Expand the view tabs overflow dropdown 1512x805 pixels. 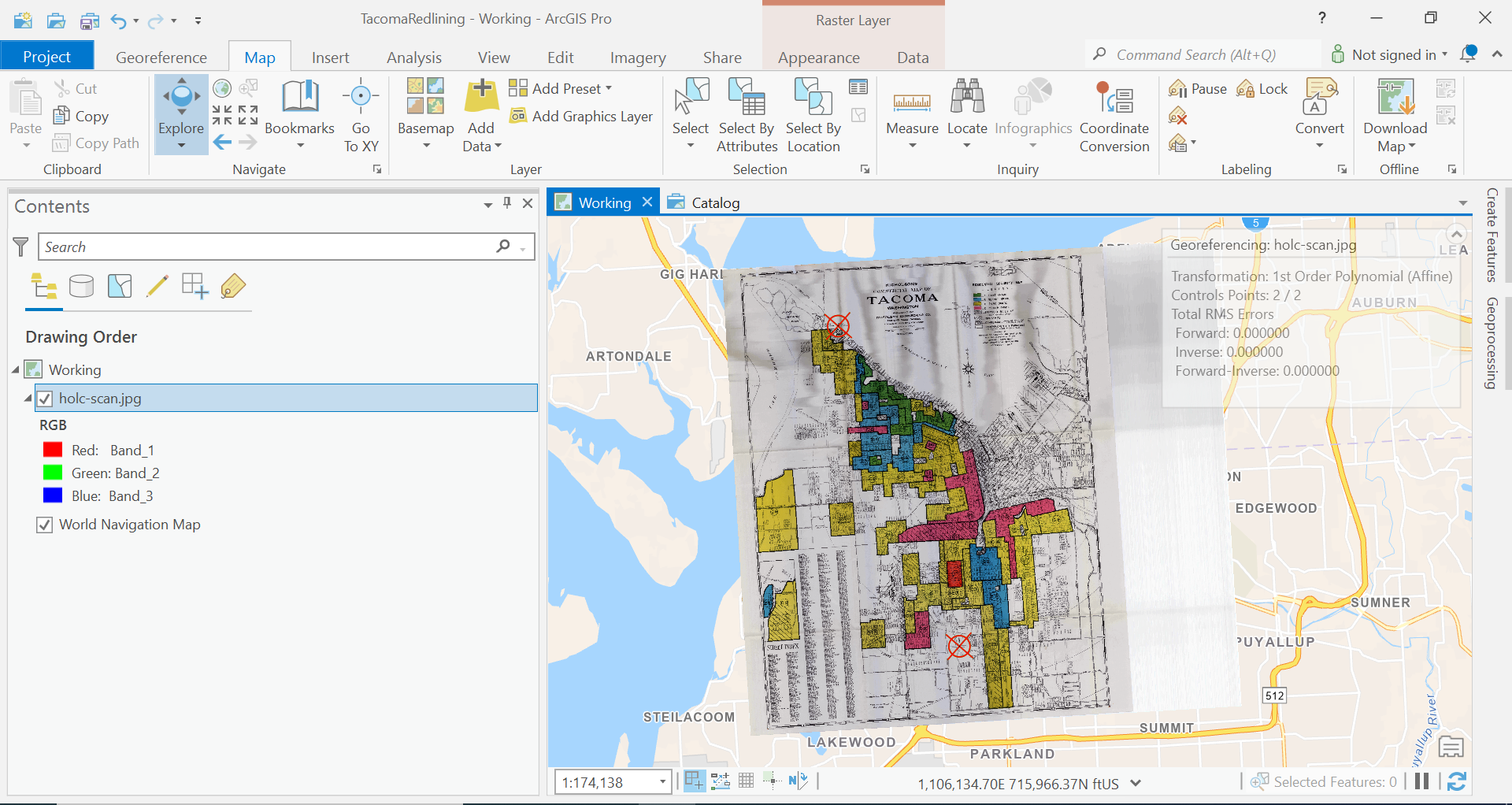(x=1463, y=203)
